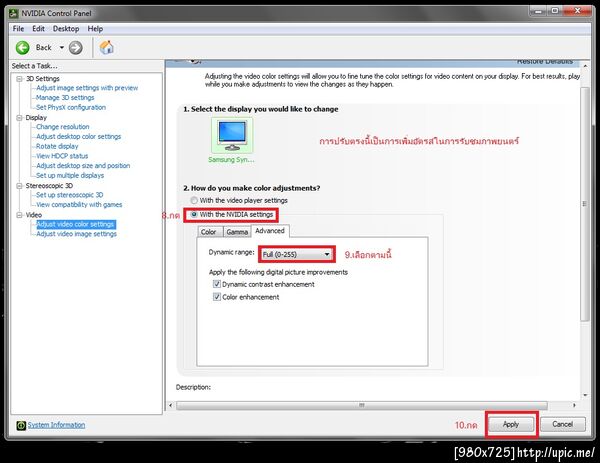Select Adjust video color settings
Viewport: 600px width, 463px height.
(76, 224)
